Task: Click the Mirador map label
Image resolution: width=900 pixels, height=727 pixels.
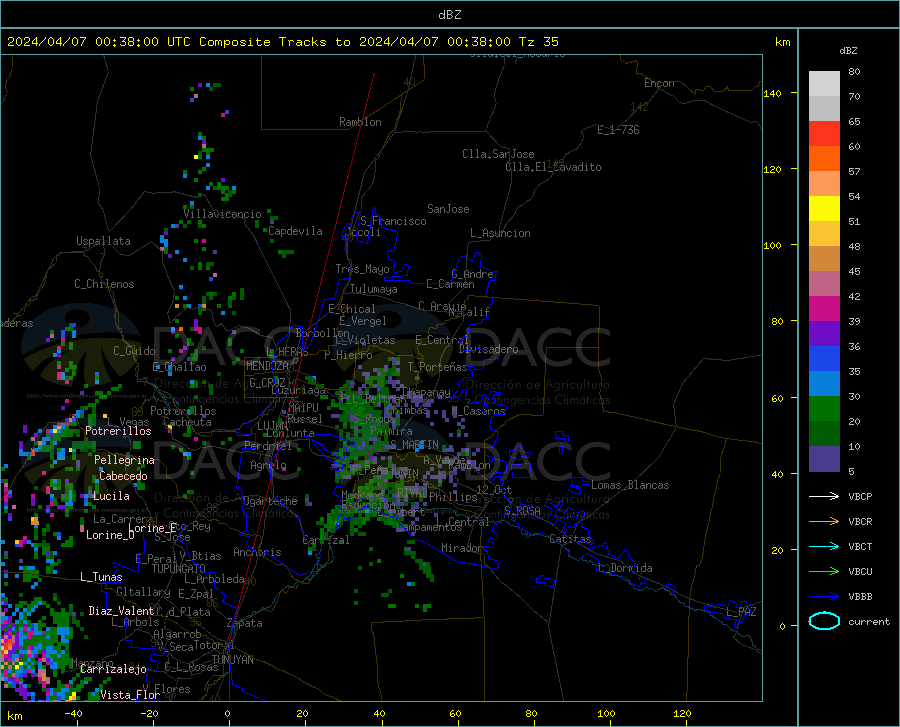Action: (x=461, y=548)
